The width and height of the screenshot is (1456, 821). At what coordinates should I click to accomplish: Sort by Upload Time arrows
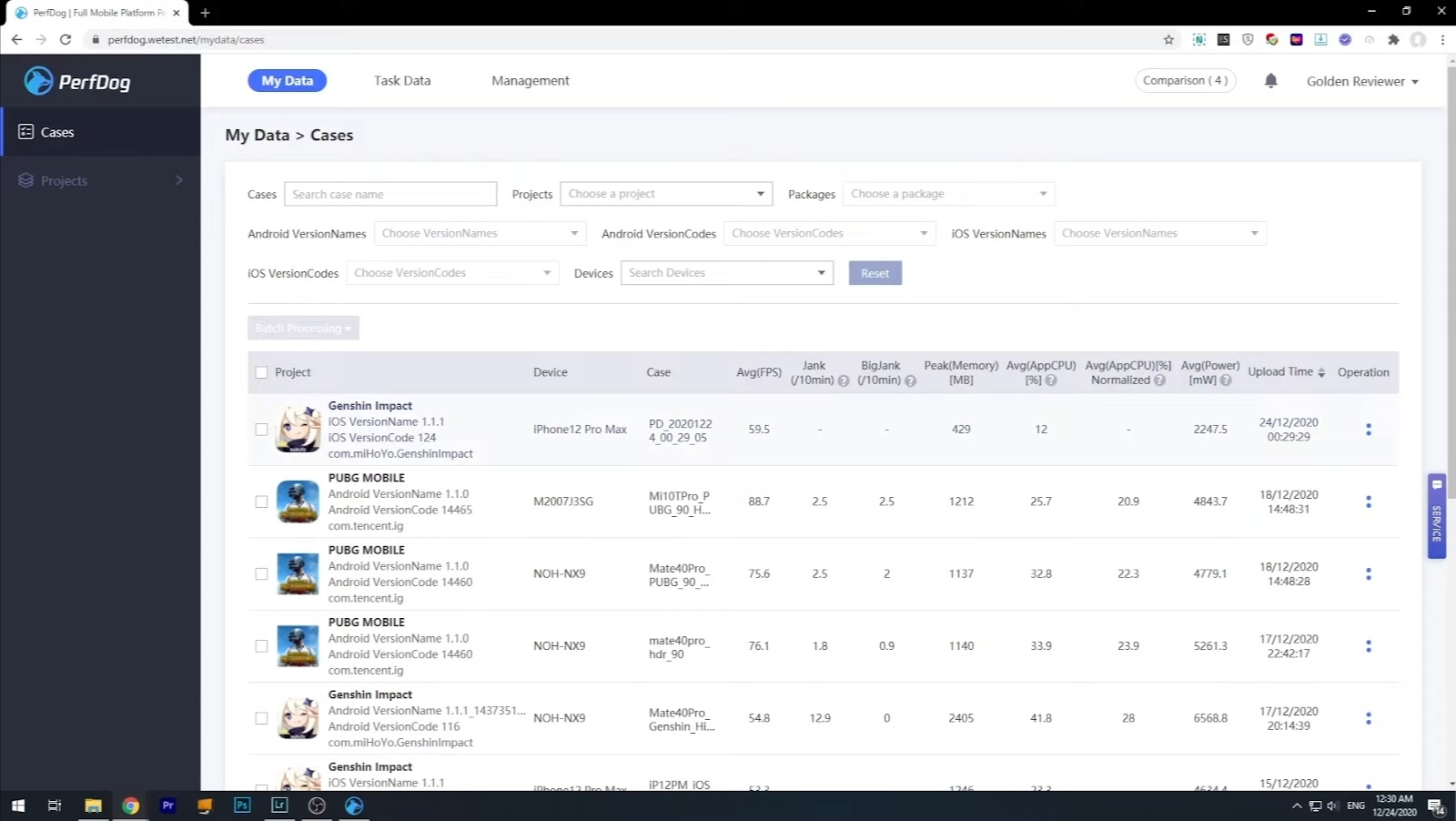tap(1321, 372)
